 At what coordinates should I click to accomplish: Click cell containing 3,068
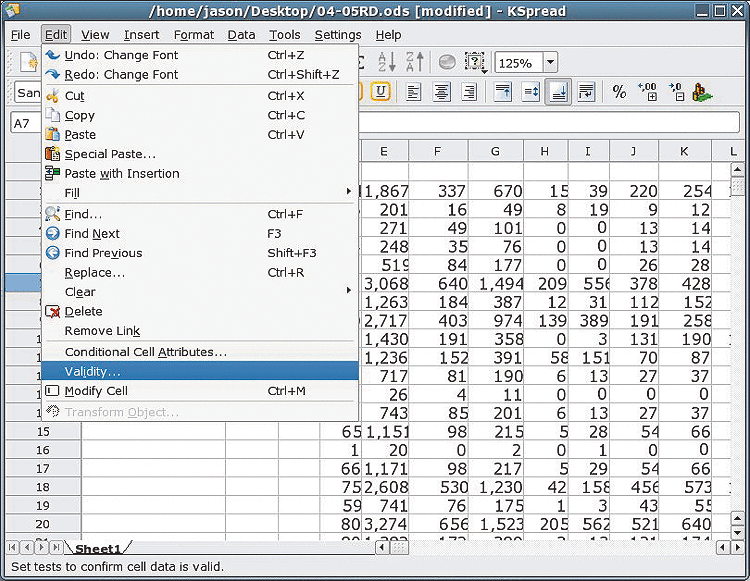click(x=386, y=284)
